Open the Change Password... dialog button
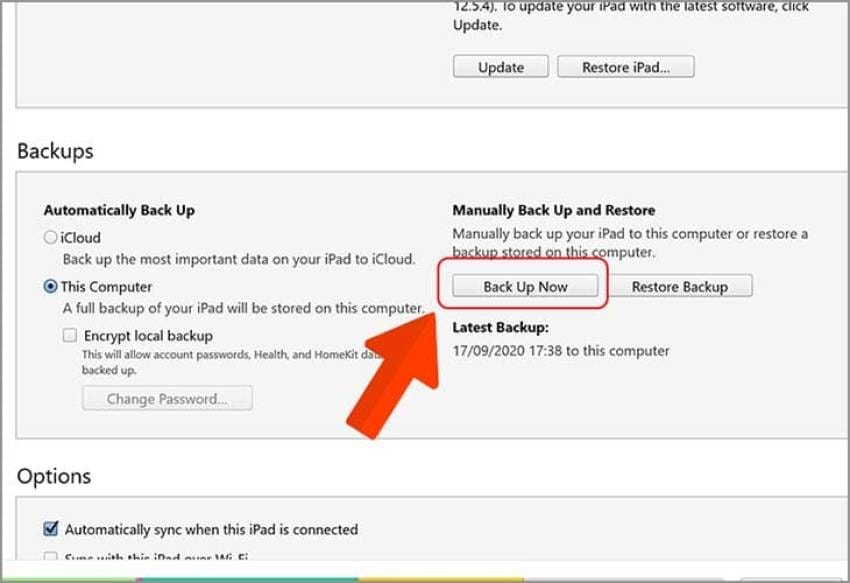Image resolution: width=850 pixels, height=583 pixels. coord(166,399)
